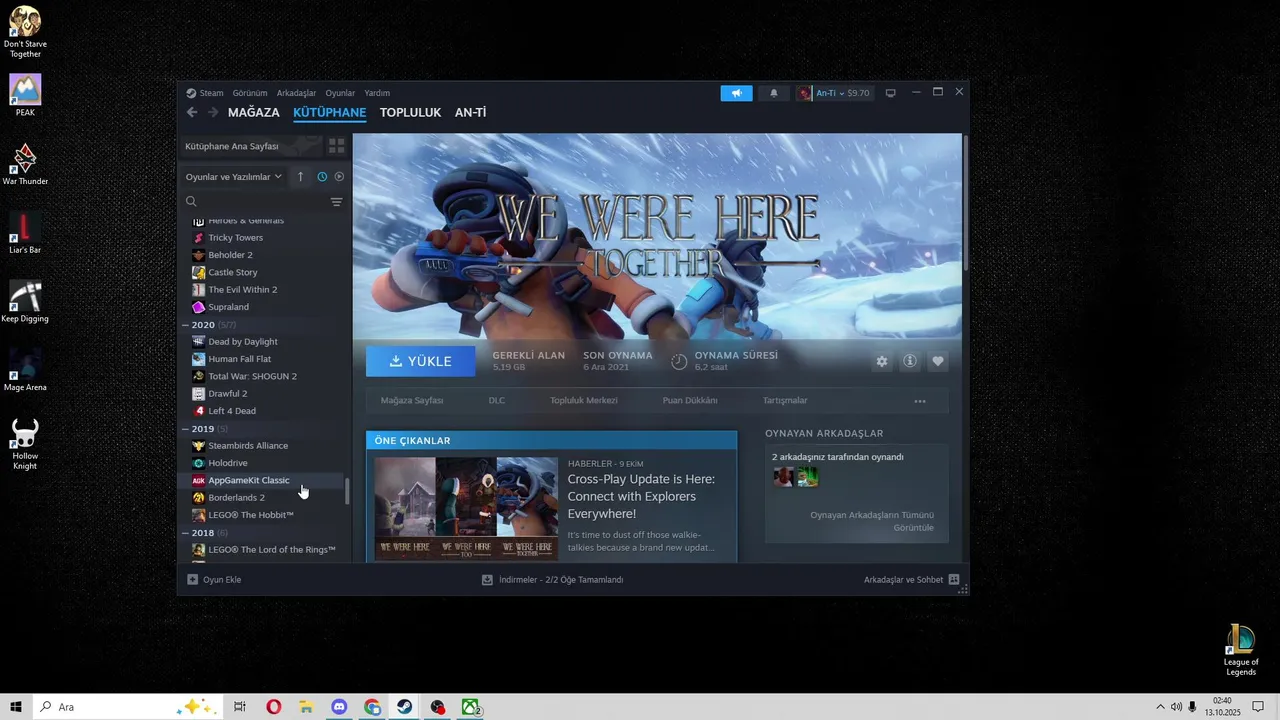1280x720 pixels.
Task: Open Yardım menu
Action: click(377, 93)
